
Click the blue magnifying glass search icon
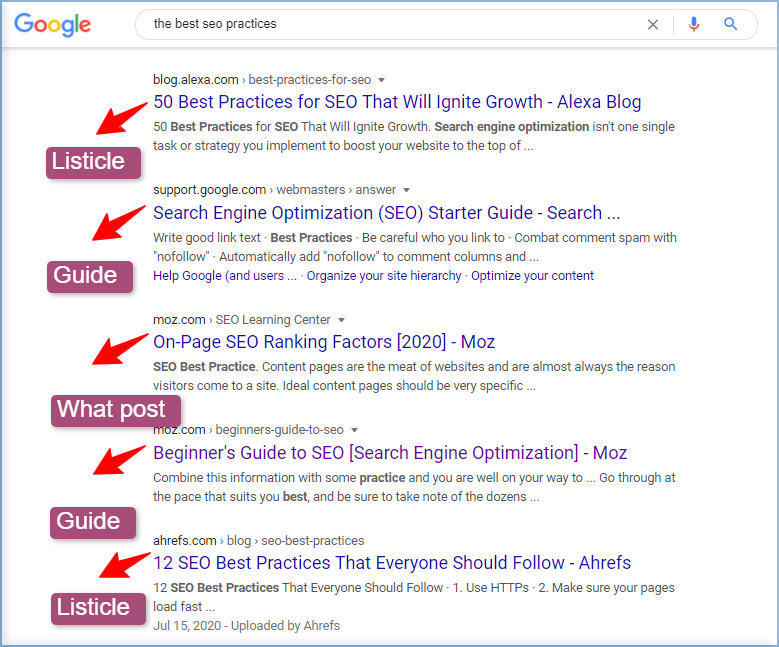pyautogui.click(x=730, y=23)
